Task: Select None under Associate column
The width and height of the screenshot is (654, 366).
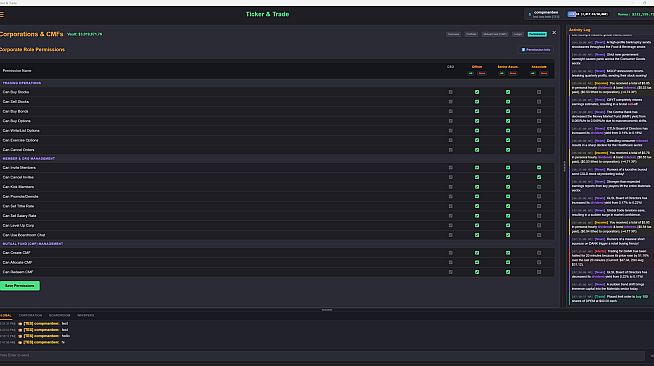Action: pyautogui.click(x=544, y=73)
